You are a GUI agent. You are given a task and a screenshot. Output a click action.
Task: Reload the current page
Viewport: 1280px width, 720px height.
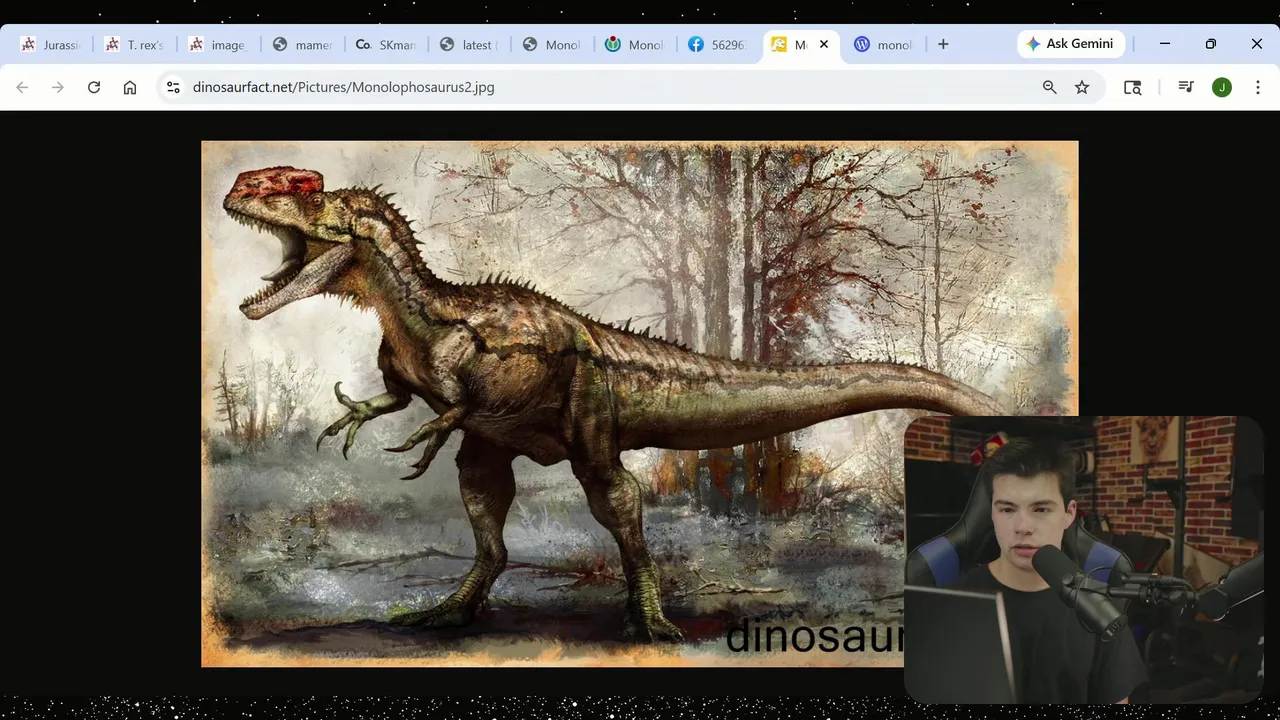coord(94,87)
